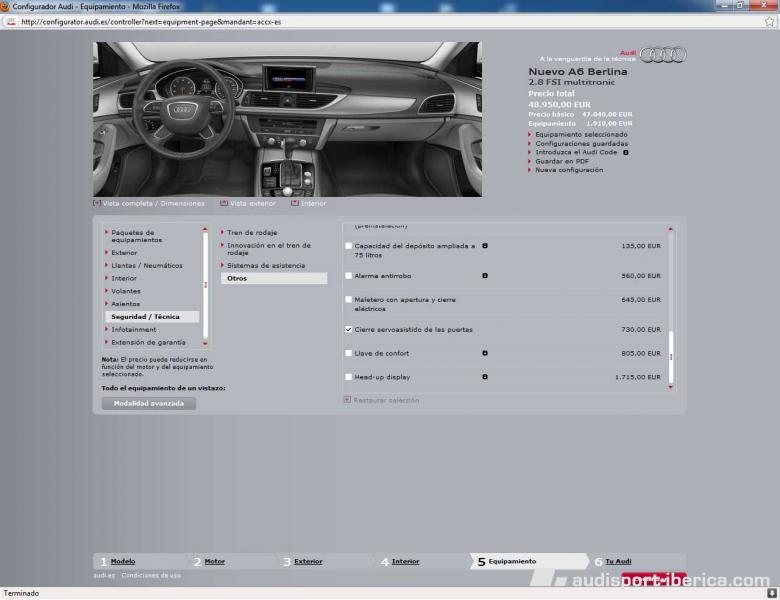This screenshot has width=780, height=600.
Task: Expand Paquetes de equipamientos category
Action: pyautogui.click(x=136, y=236)
